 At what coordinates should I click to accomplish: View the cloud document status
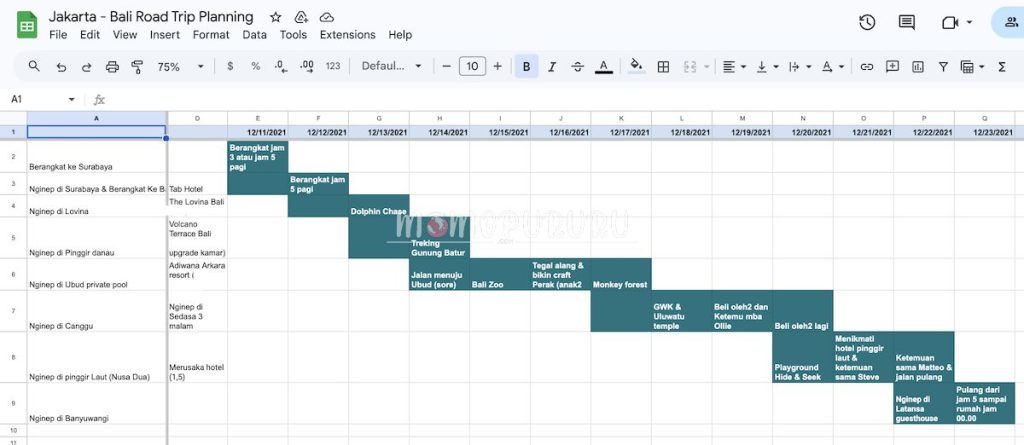327,17
